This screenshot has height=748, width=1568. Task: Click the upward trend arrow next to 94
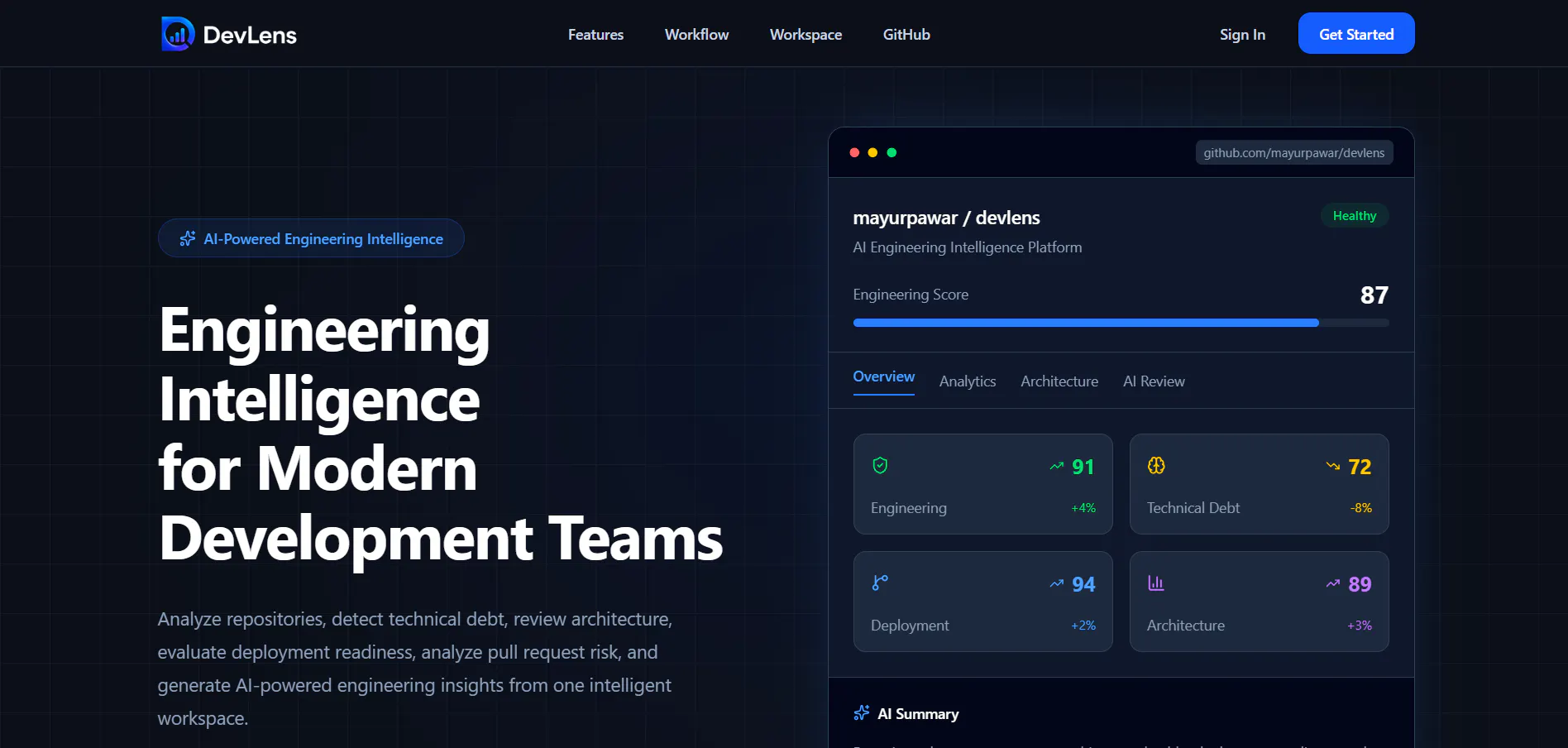point(1057,584)
